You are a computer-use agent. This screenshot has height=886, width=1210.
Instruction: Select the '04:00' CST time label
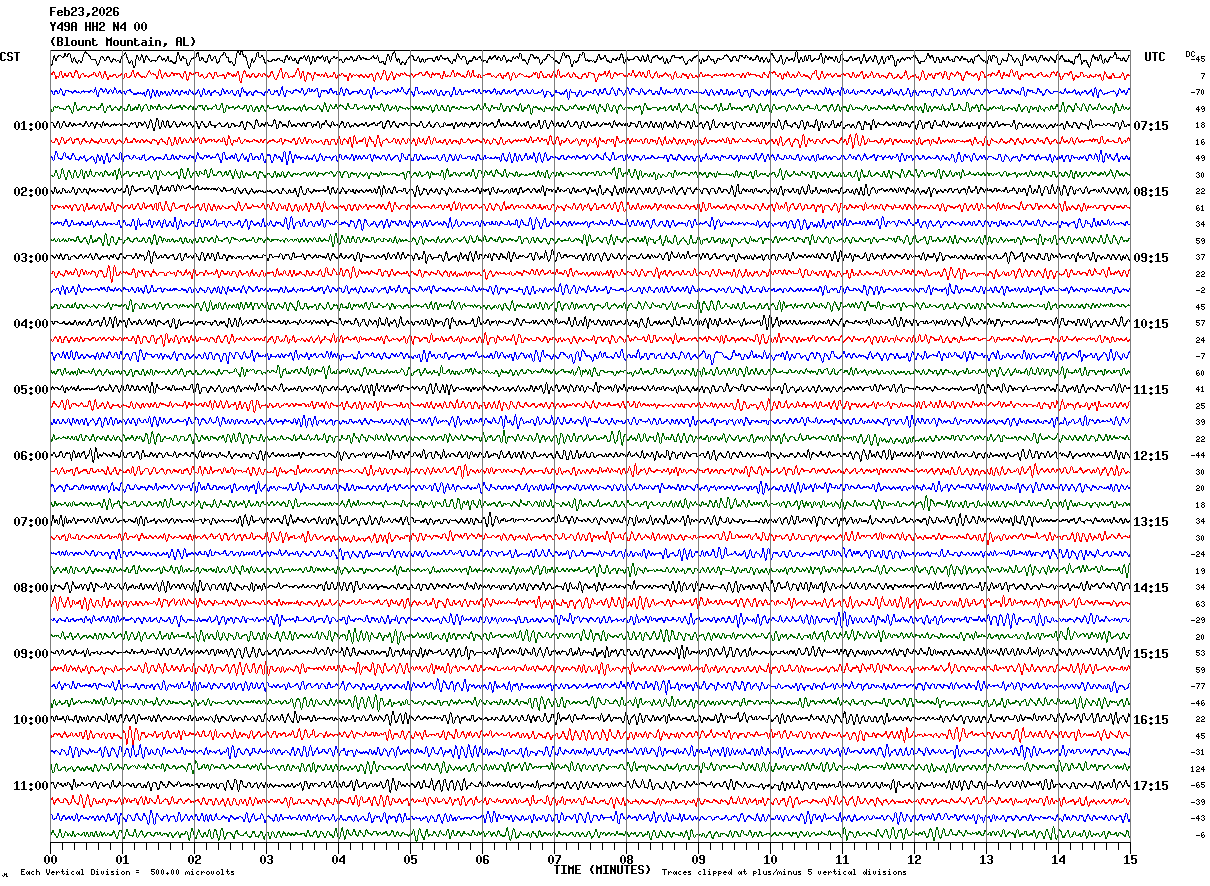pos(31,324)
